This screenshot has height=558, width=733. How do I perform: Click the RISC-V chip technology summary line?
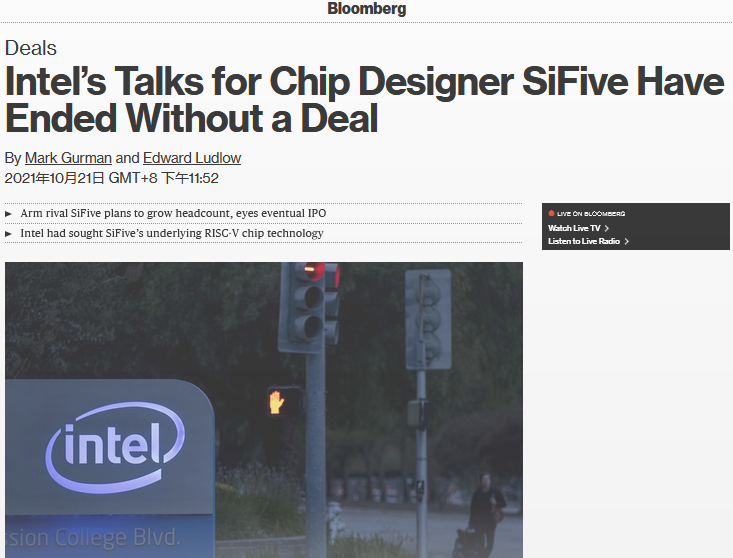click(172, 233)
